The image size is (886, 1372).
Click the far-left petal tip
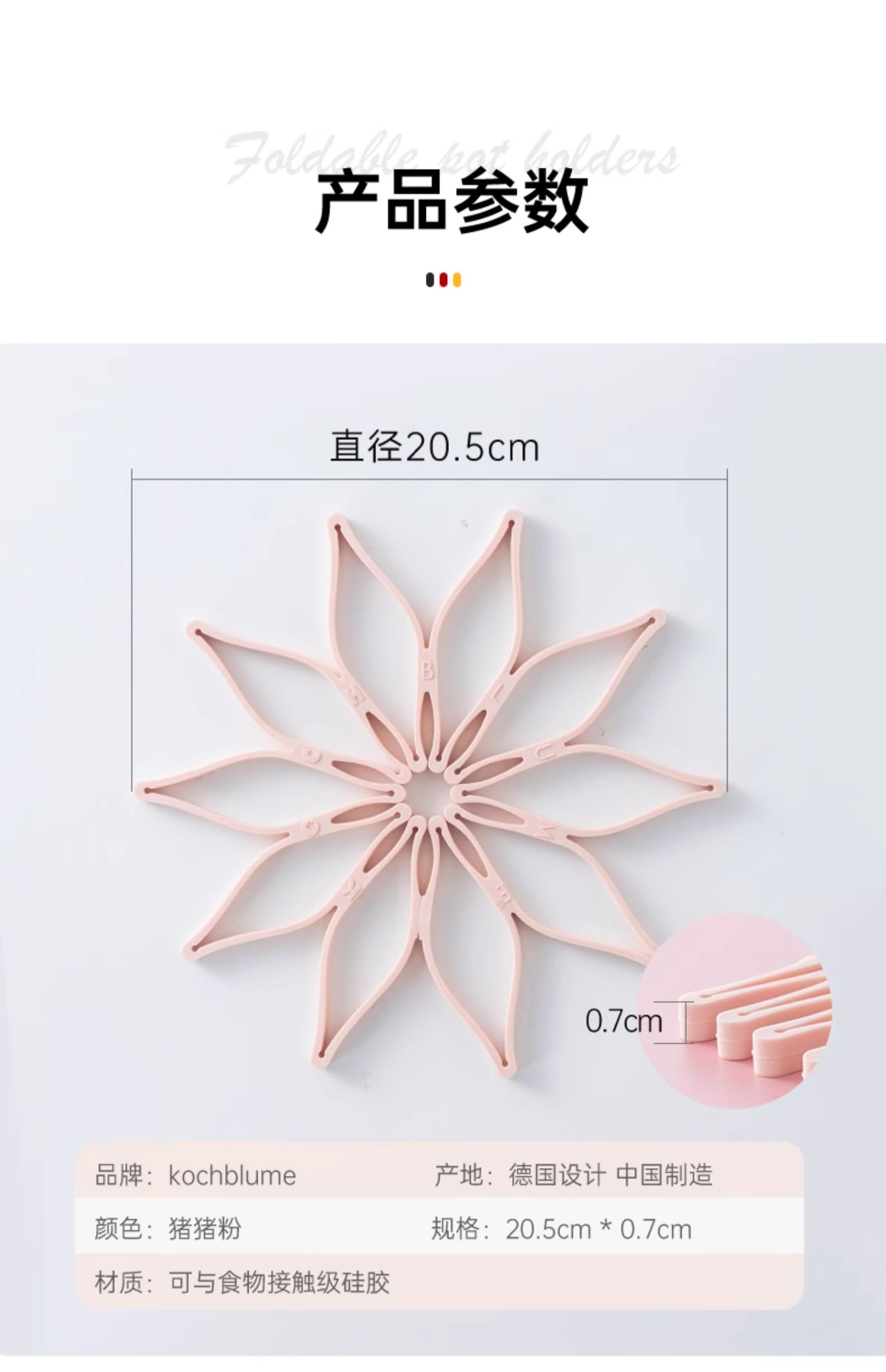pyautogui.click(x=146, y=788)
